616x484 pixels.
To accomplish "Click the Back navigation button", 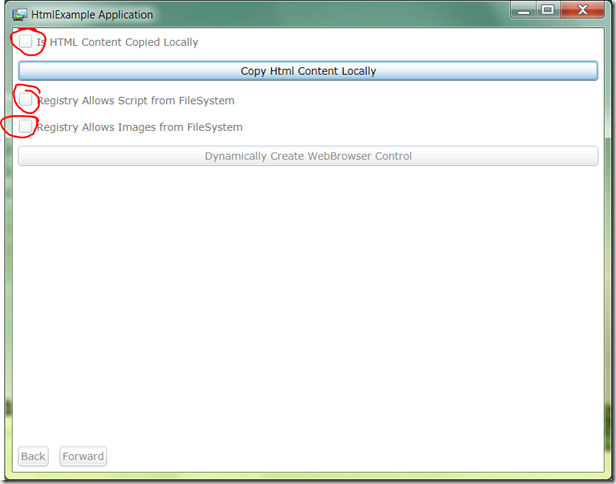I will pos(33,456).
